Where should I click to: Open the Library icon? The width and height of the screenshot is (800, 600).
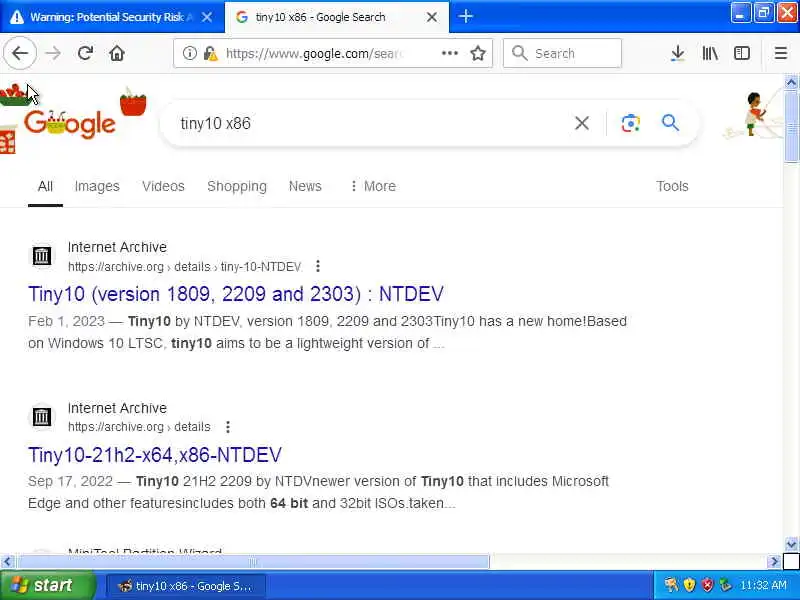710,53
